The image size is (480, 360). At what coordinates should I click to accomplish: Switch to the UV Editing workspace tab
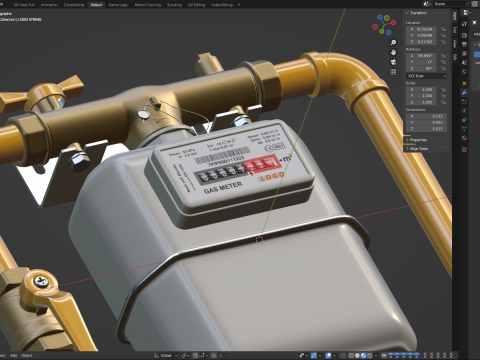(196, 5)
